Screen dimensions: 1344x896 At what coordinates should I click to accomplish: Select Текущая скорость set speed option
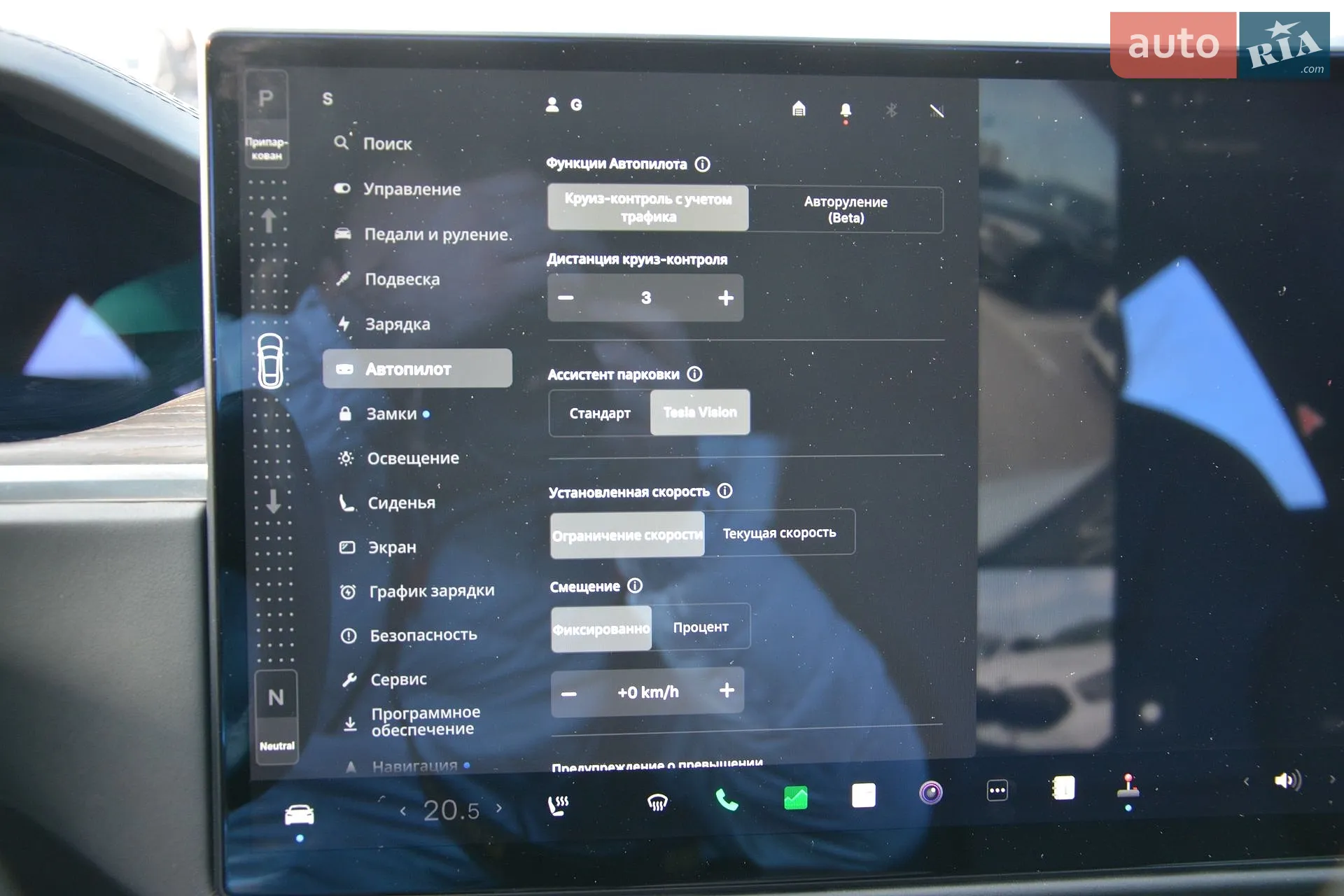[779, 533]
